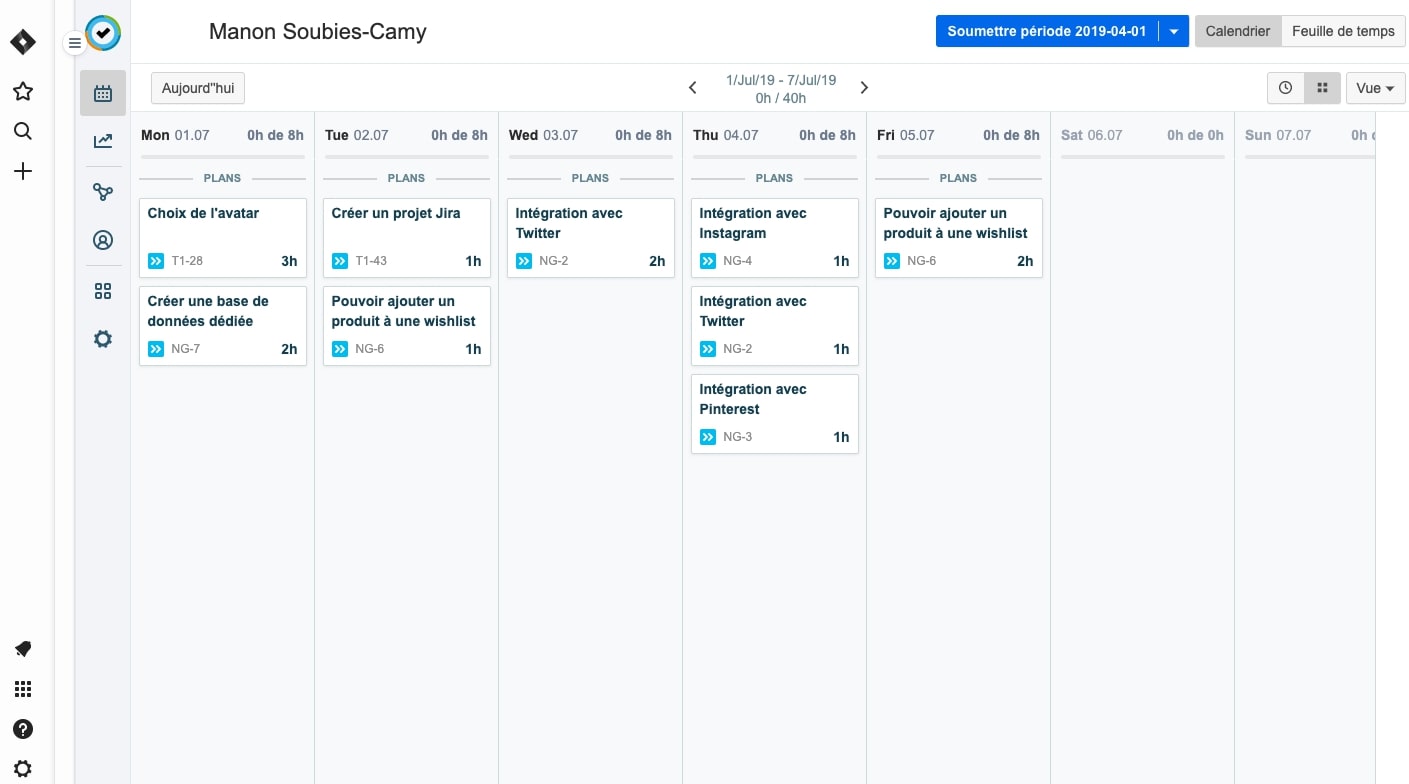The height and width of the screenshot is (784, 1409).
Task: Go to the next week arrow
Action: (864, 88)
